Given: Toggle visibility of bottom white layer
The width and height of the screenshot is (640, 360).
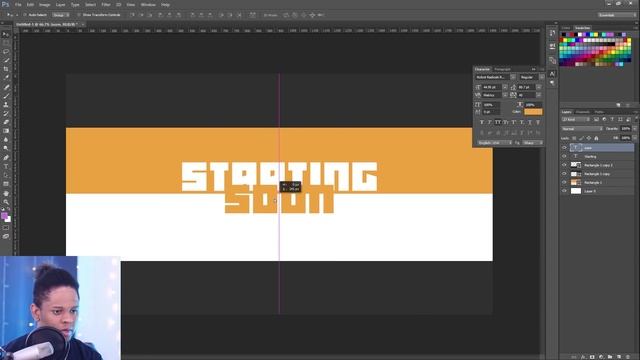Looking at the screenshot, I should pyautogui.click(x=564, y=191).
